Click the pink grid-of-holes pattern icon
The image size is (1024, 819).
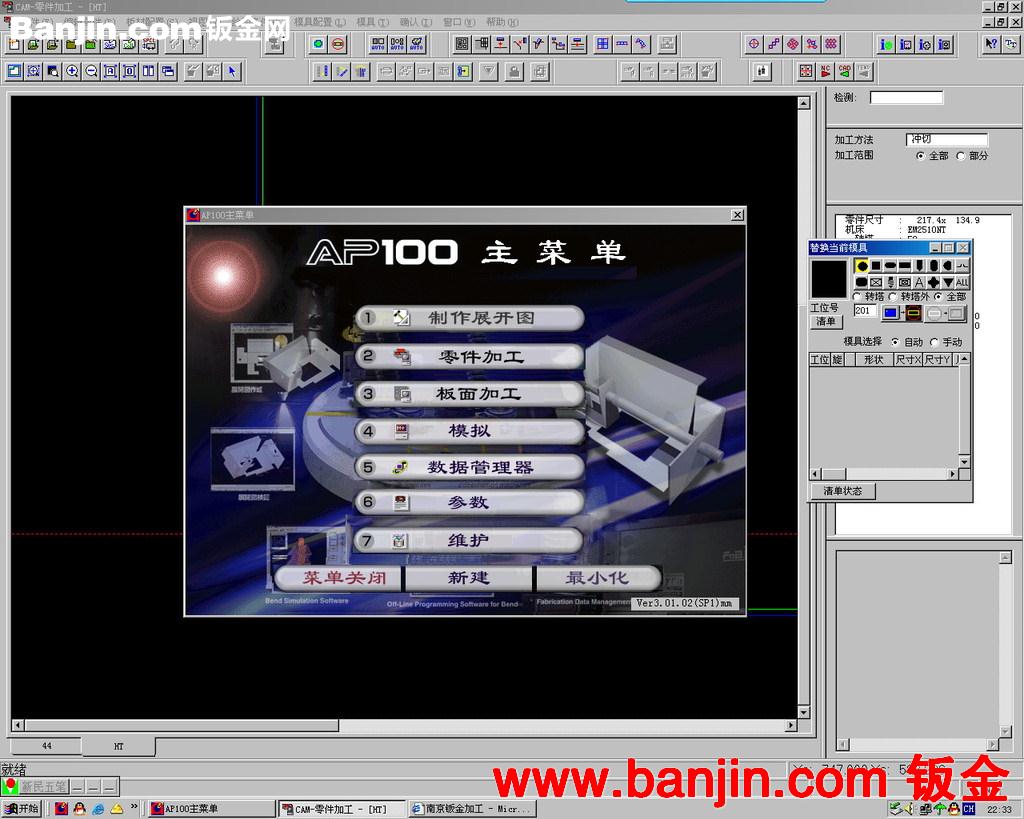pos(831,44)
